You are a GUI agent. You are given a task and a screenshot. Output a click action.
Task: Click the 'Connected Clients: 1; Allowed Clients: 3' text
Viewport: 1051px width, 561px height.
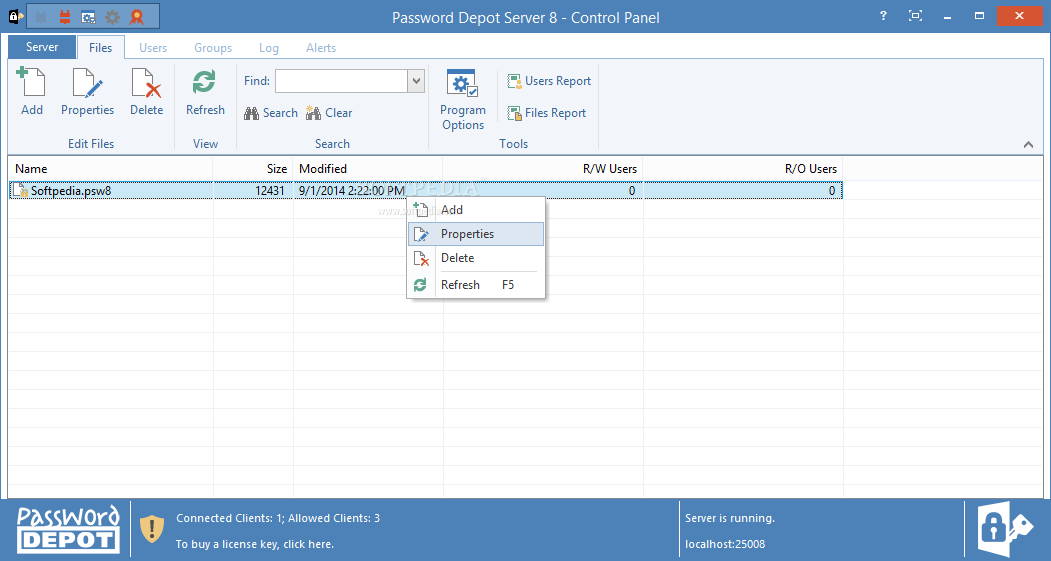click(278, 518)
